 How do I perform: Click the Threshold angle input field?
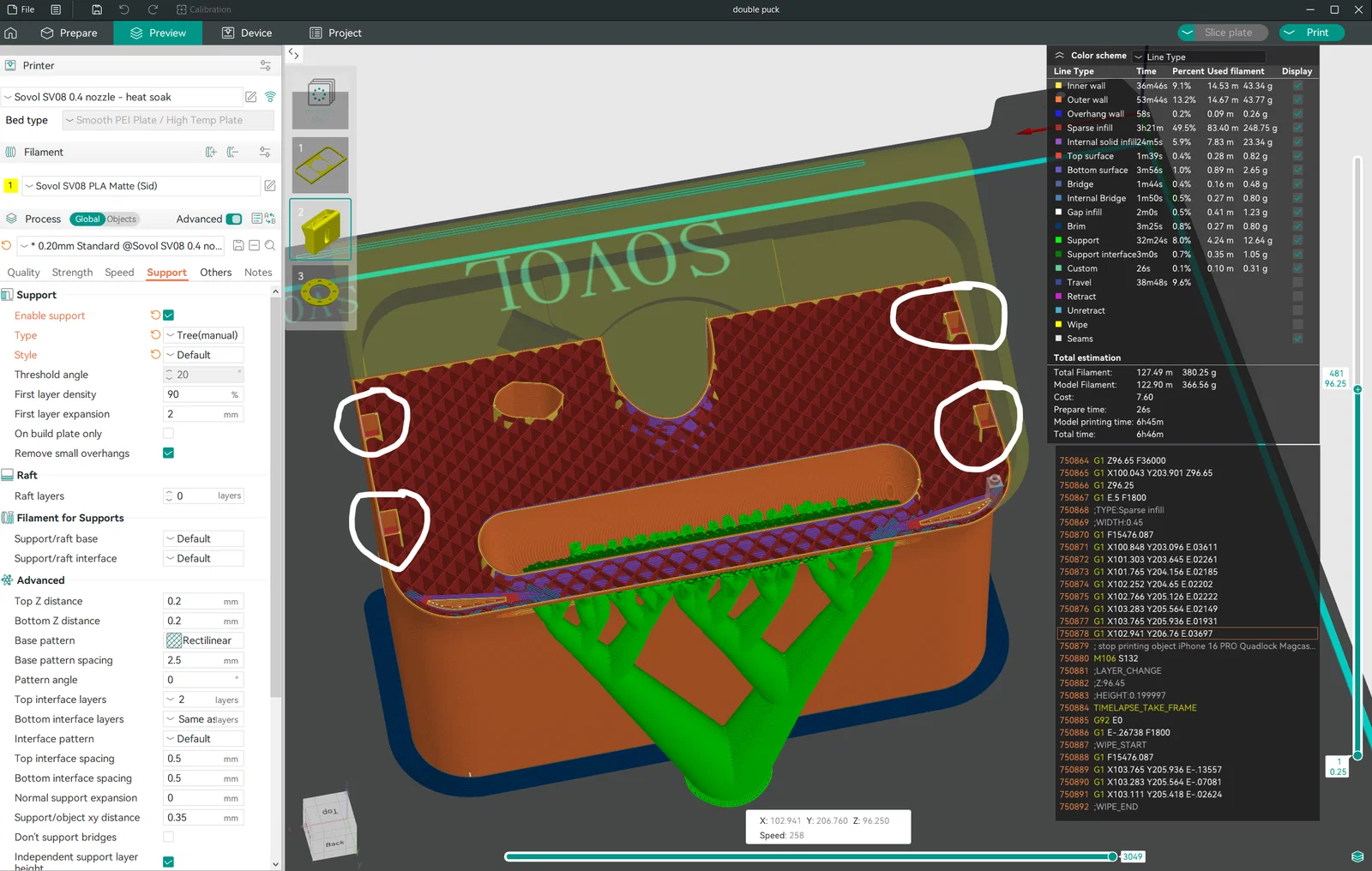(x=203, y=375)
